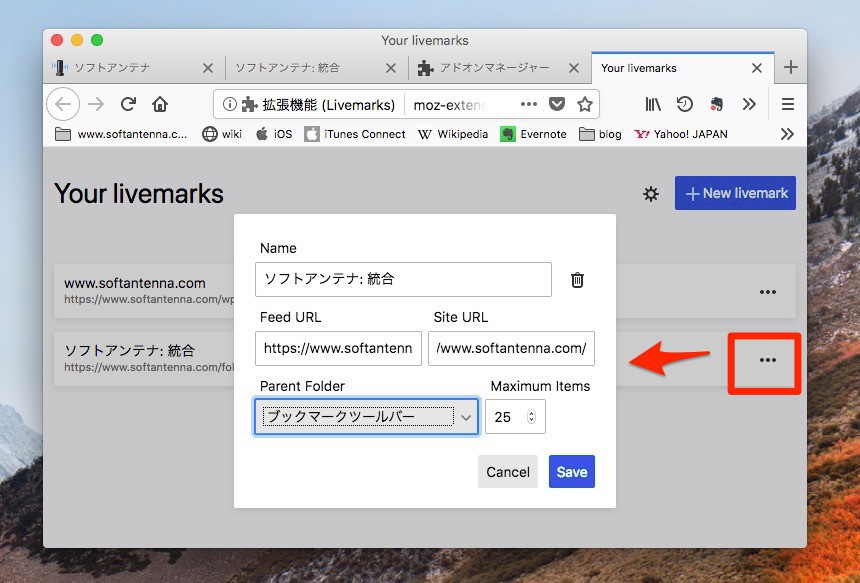Image resolution: width=860 pixels, height=583 pixels.
Task: Show more bookmarks toolbar items
Action: click(788, 134)
